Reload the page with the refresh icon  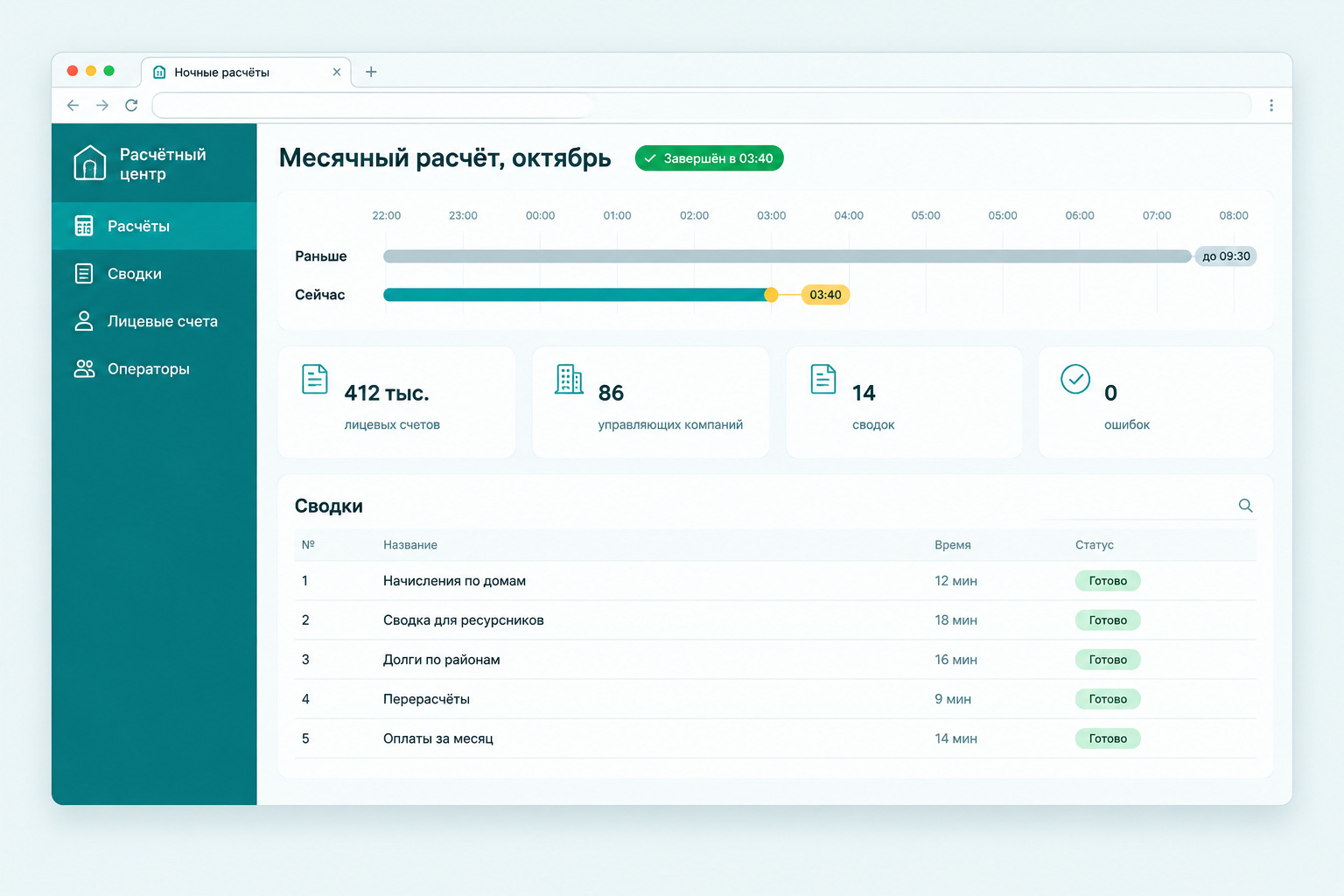(x=131, y=105)
